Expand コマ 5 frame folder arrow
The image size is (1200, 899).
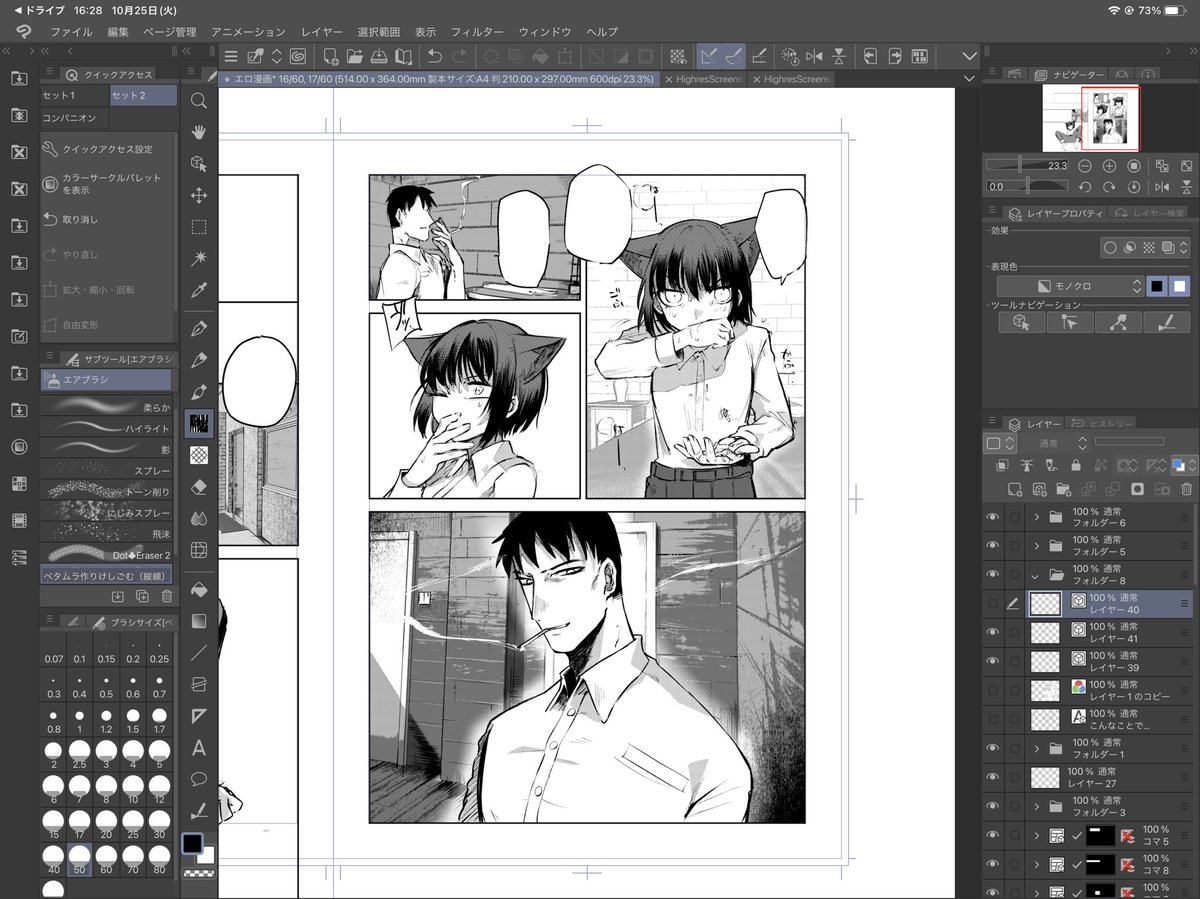coord(1037,836)
